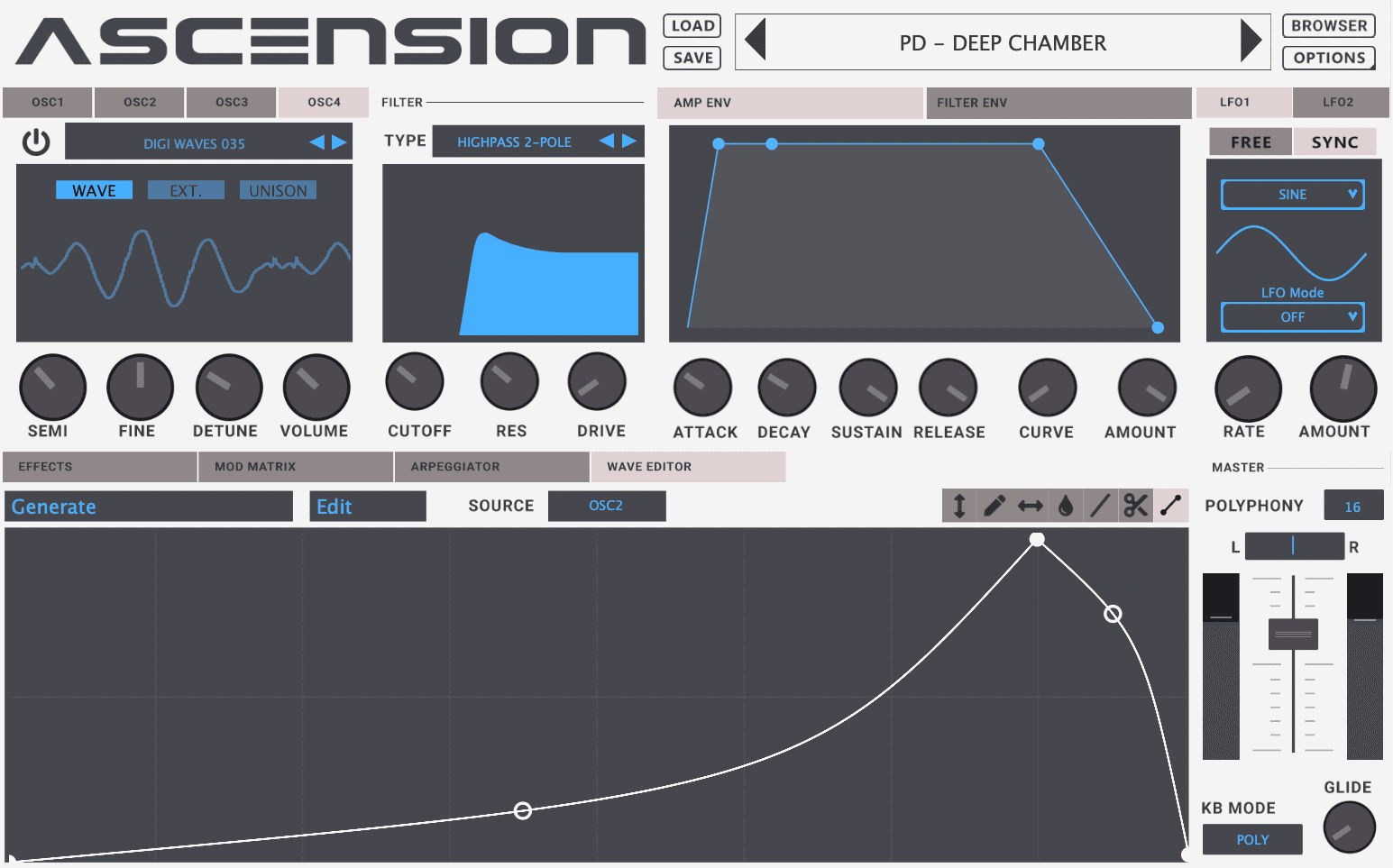Screen dimensions: 1393x868
Task: Open the Generate menu
Action: click(x=149, y=507)
